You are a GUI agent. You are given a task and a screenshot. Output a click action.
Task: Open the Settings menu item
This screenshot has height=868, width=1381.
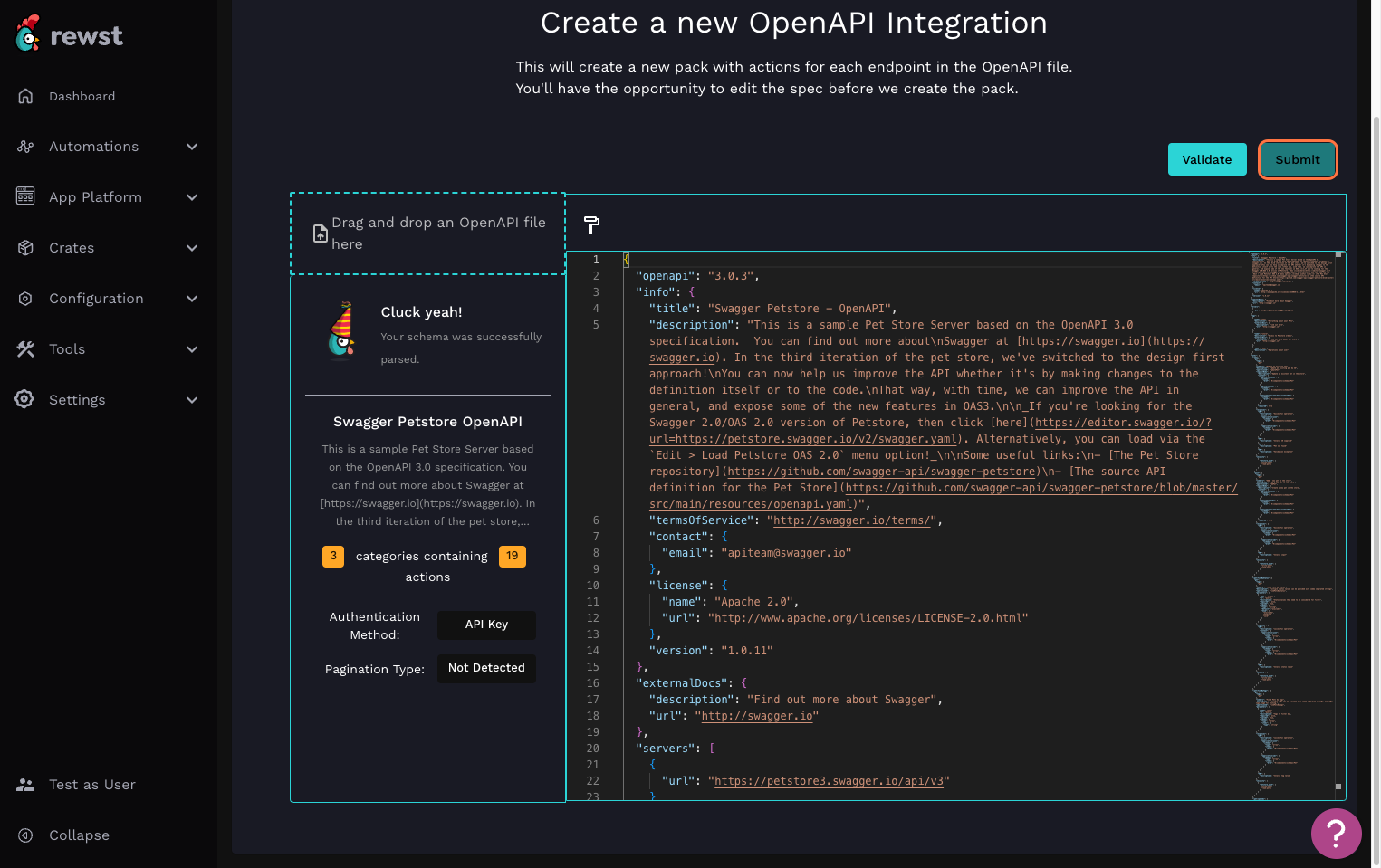click(77, 400)
